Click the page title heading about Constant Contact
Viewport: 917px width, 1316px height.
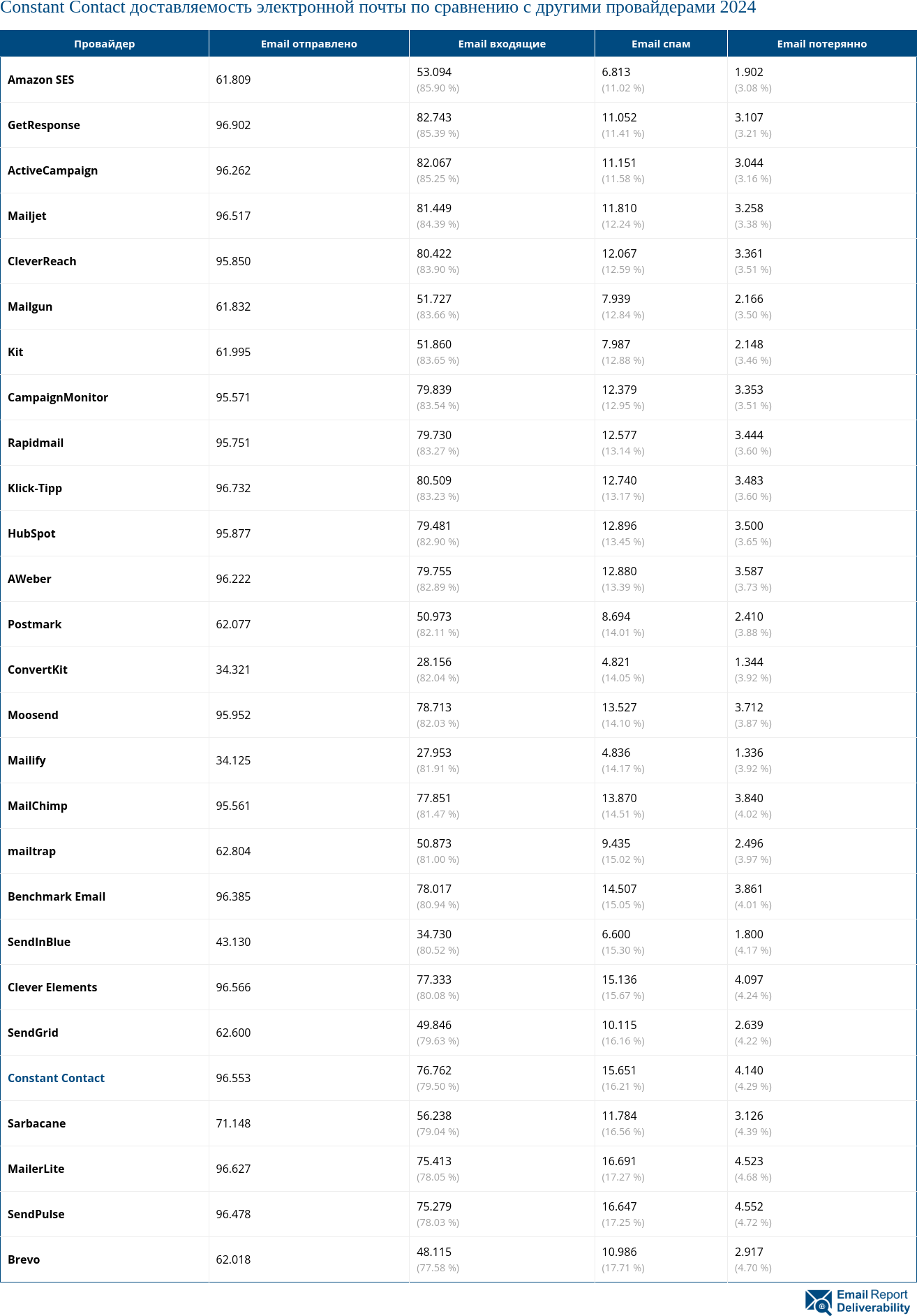(378, 8)
